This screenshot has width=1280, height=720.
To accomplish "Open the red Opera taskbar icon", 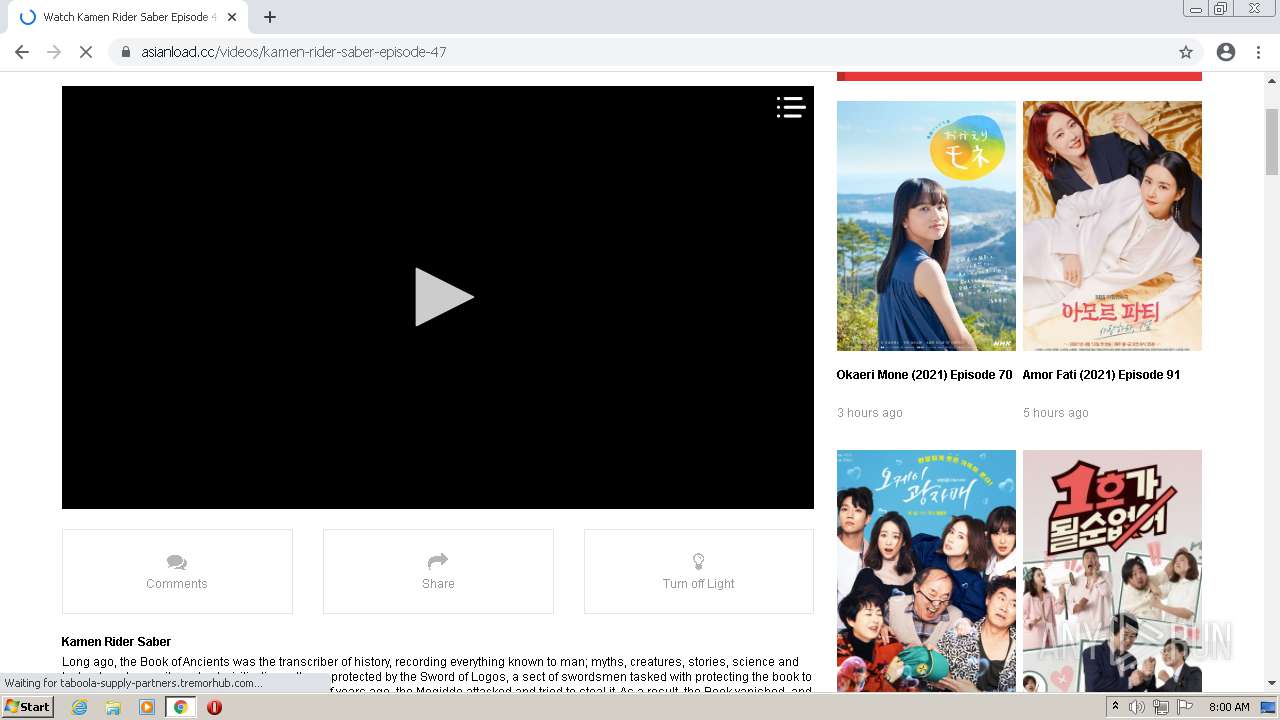I will click(214, 707).
